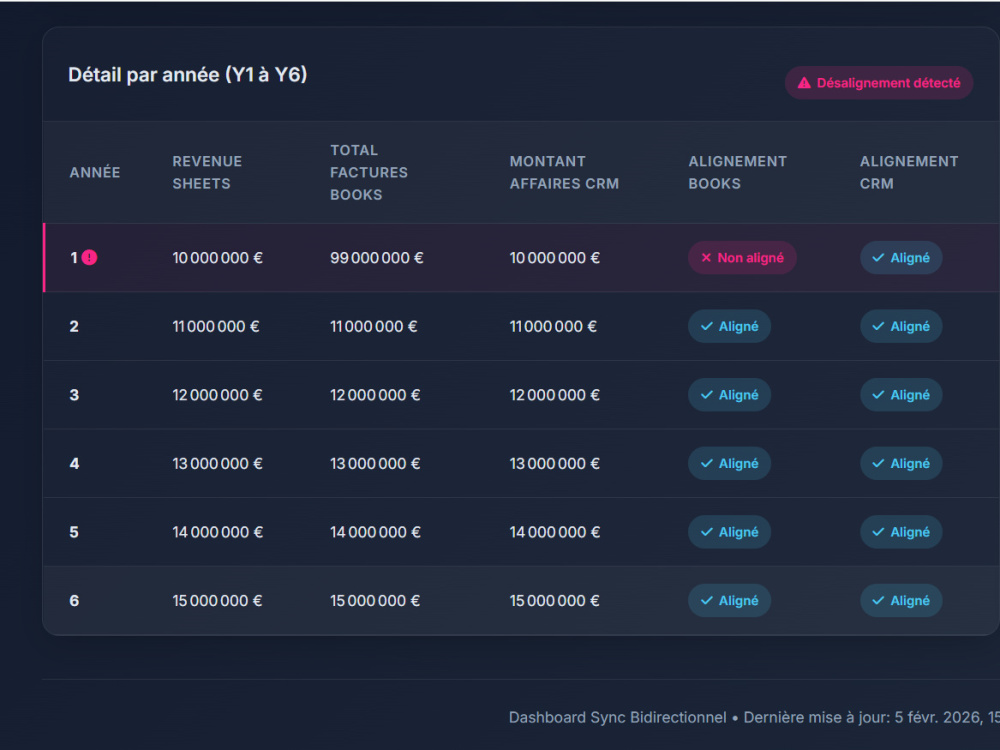
Task: Select year 5 CRM amount 14 000 000 €
Action: (555, 532)
